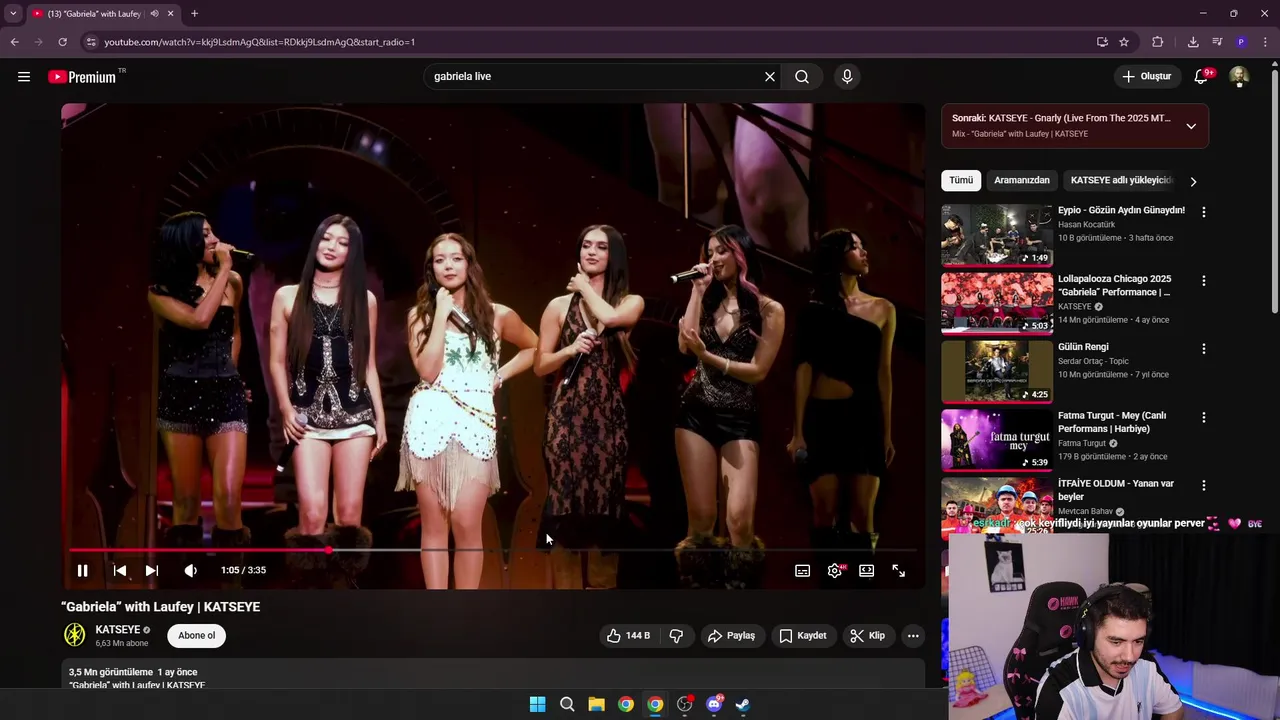Open Windows taskbar search
1280x720 pixels.
tap(567, 704)
